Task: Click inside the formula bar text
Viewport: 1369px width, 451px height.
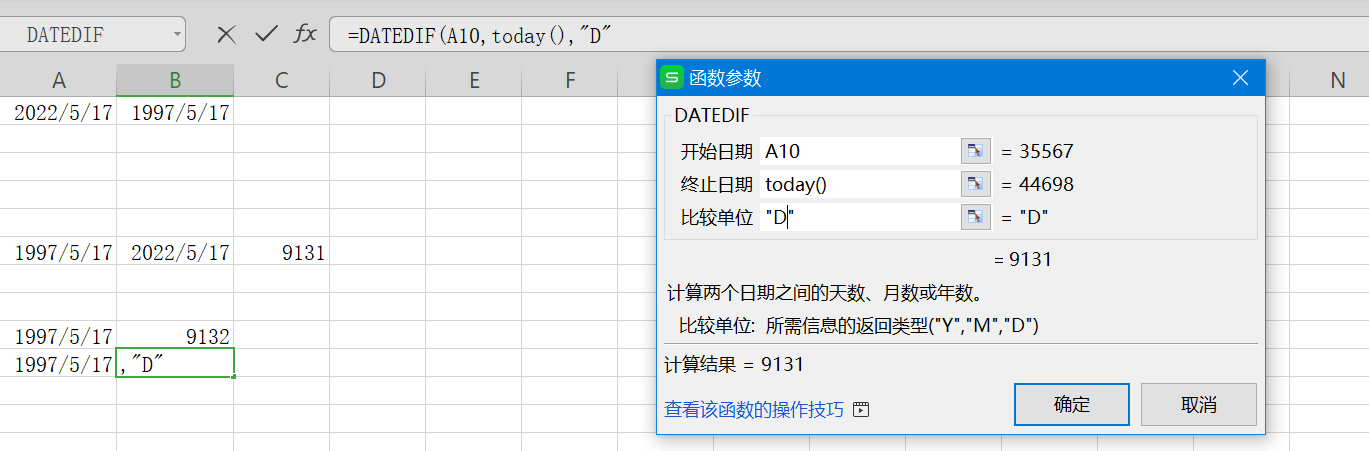Action: (700, 35)
